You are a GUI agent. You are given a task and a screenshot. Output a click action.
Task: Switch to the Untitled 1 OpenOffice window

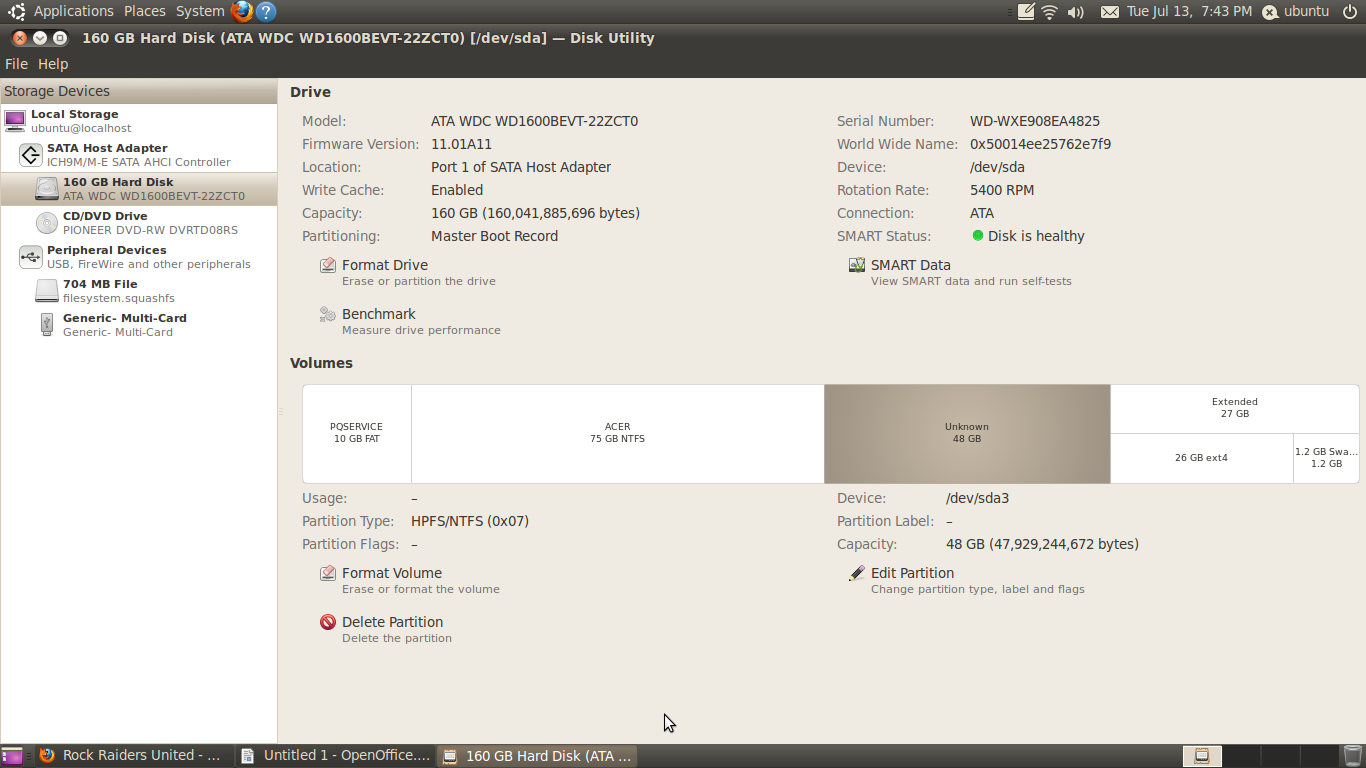pos(335,756)
